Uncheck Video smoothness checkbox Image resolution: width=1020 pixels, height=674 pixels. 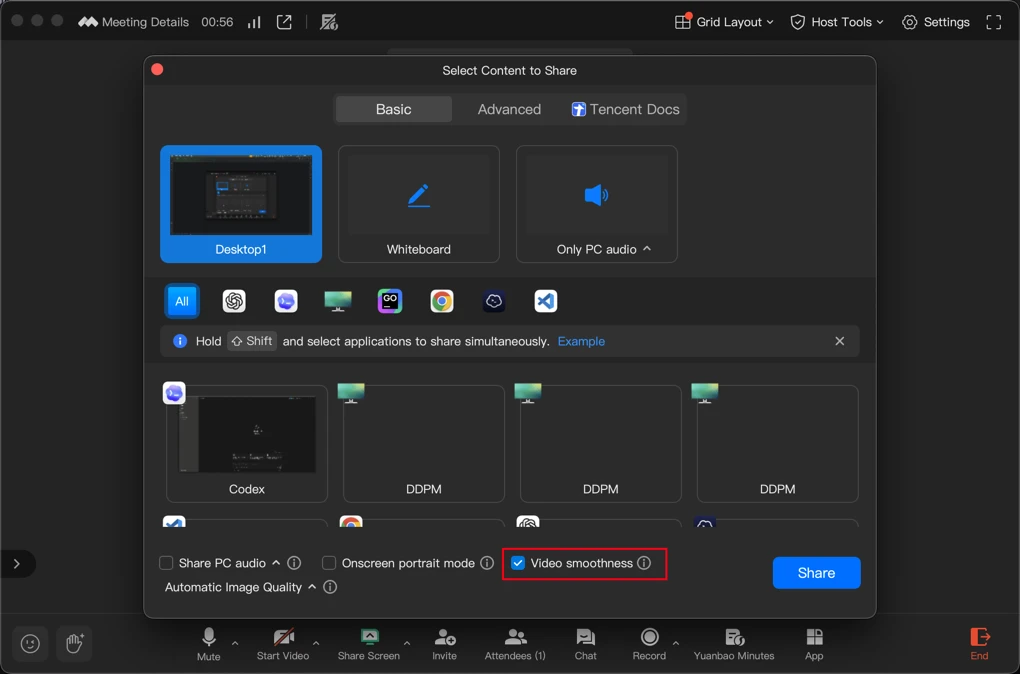point(518,563)
